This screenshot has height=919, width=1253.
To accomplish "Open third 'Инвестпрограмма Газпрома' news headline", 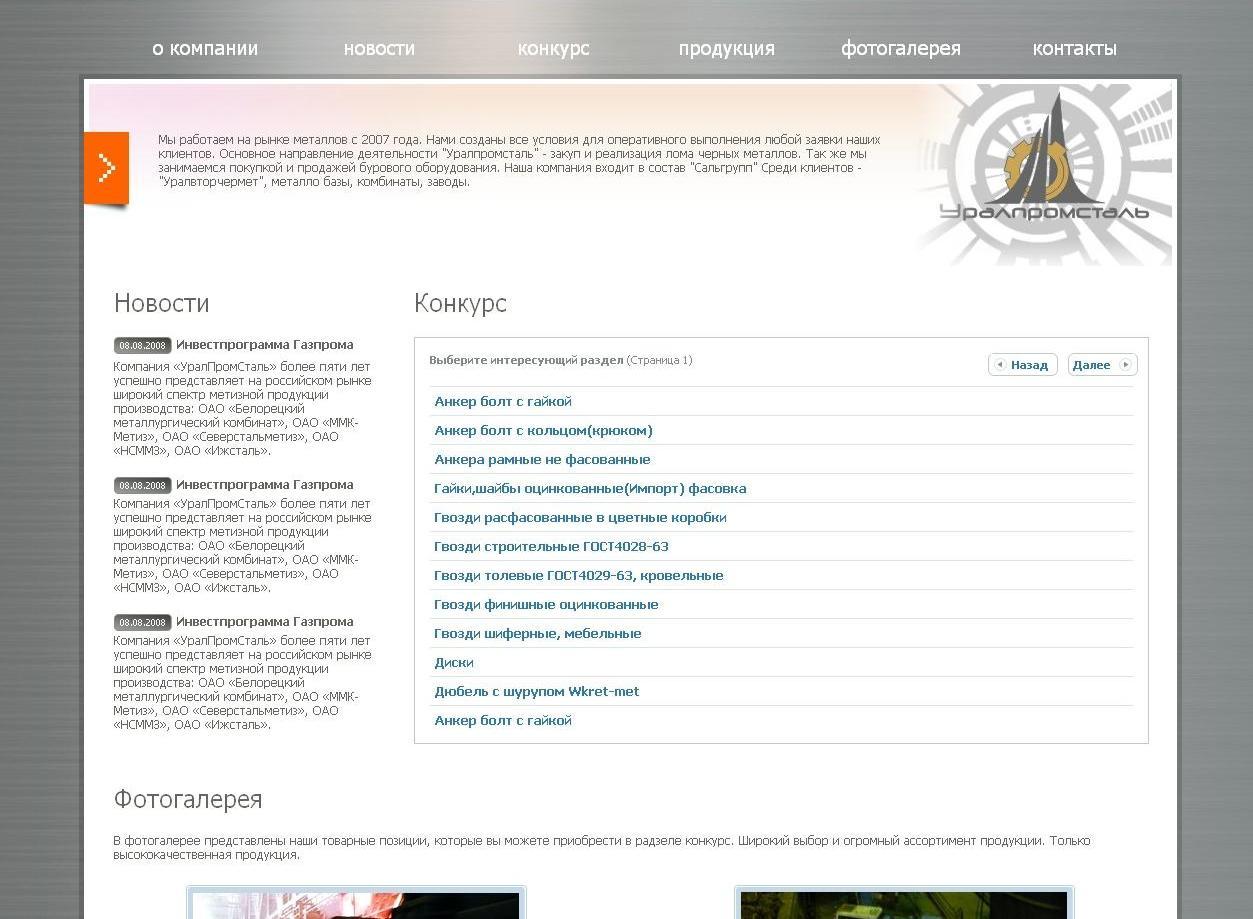I will [x=265, y=622].
